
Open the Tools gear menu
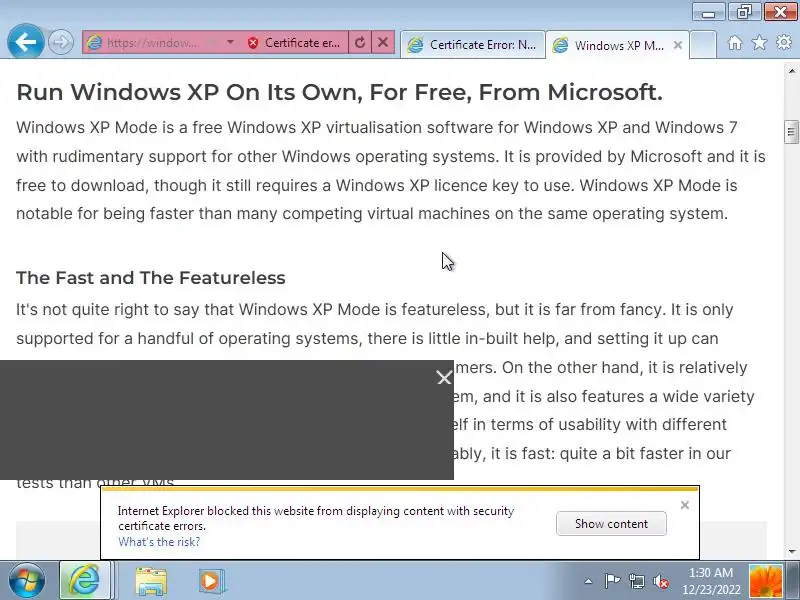784,42
